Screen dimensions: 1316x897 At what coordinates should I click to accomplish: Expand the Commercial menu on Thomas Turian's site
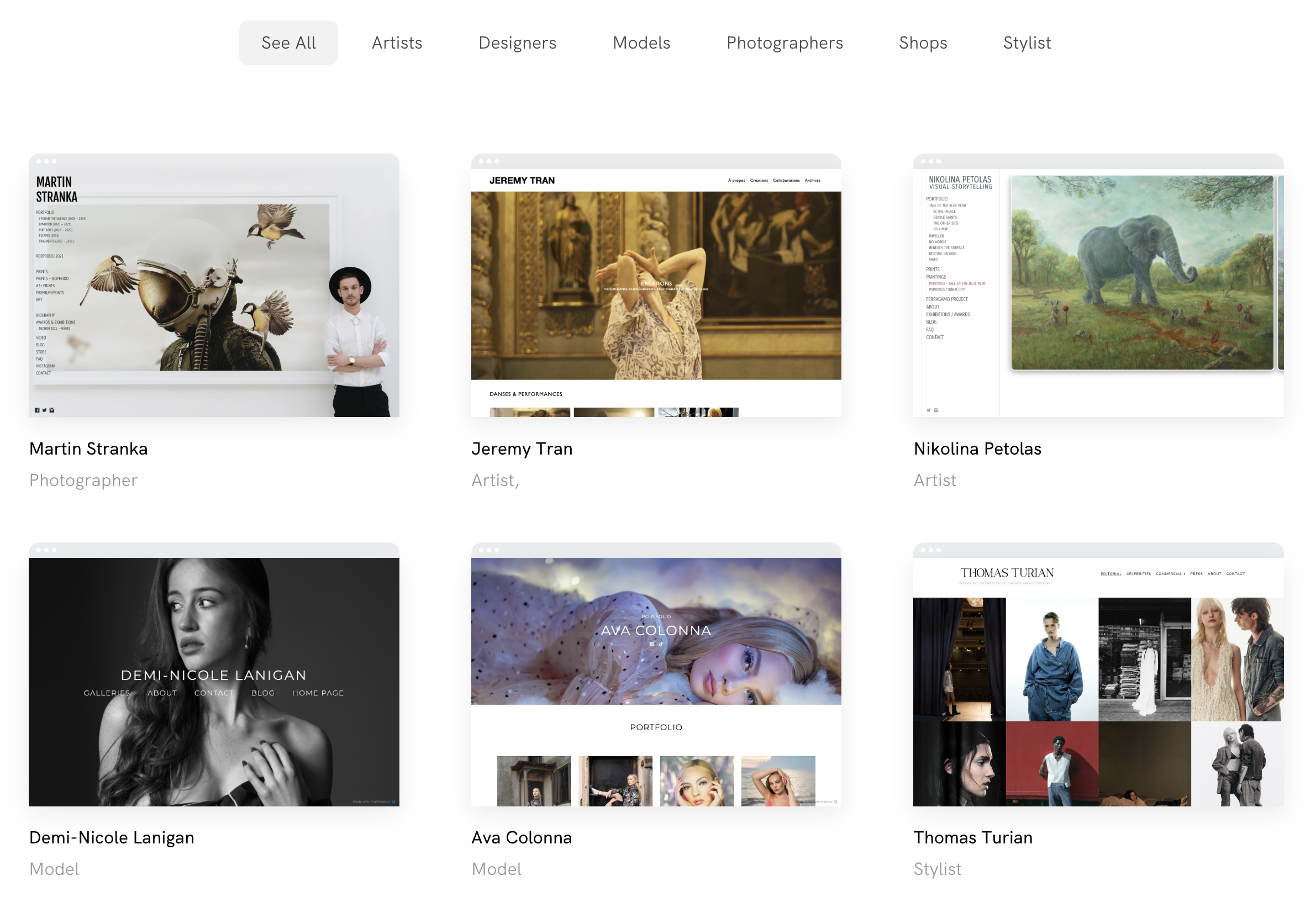[x=1170, y=573]
